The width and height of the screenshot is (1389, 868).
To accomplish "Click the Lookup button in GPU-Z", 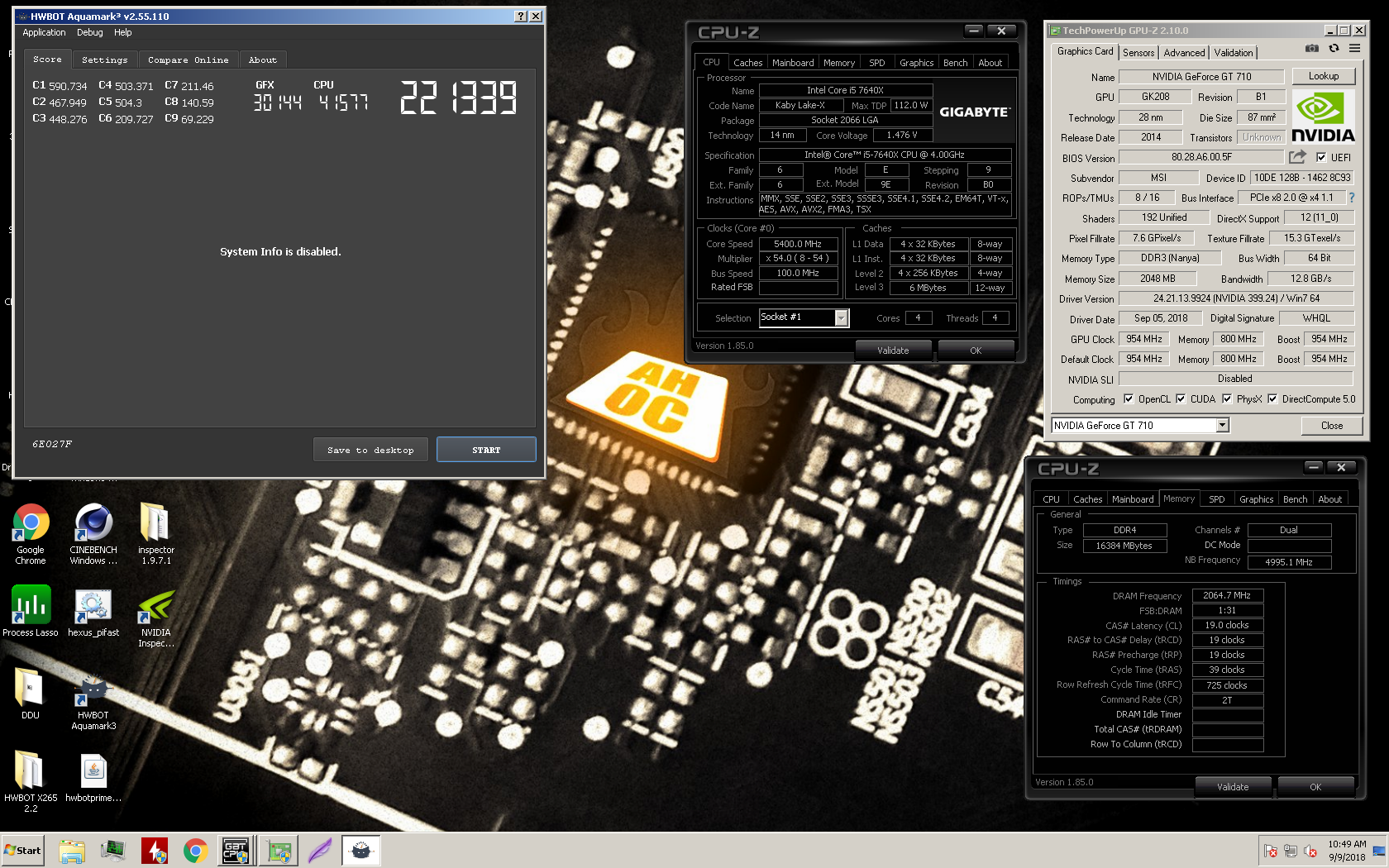I will click(1324, 76).
